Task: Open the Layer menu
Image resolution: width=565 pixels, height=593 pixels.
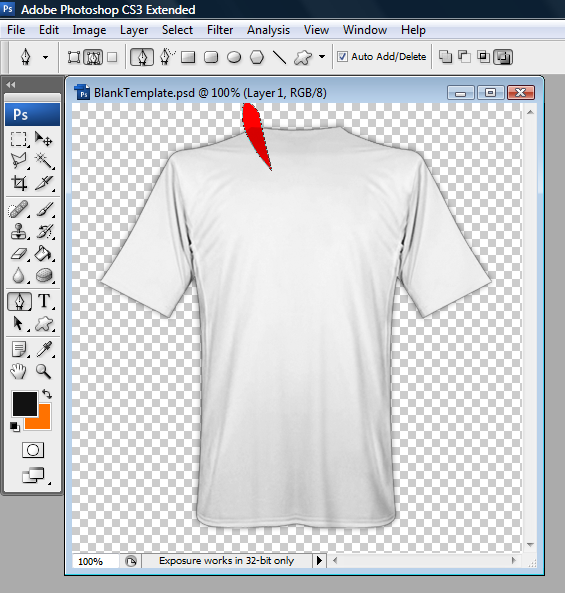Action: coord(134,30)
